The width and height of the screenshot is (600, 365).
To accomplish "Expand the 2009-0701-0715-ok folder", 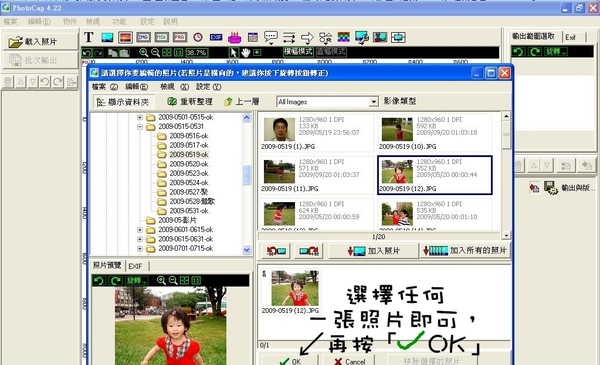I will pos(140,249).
